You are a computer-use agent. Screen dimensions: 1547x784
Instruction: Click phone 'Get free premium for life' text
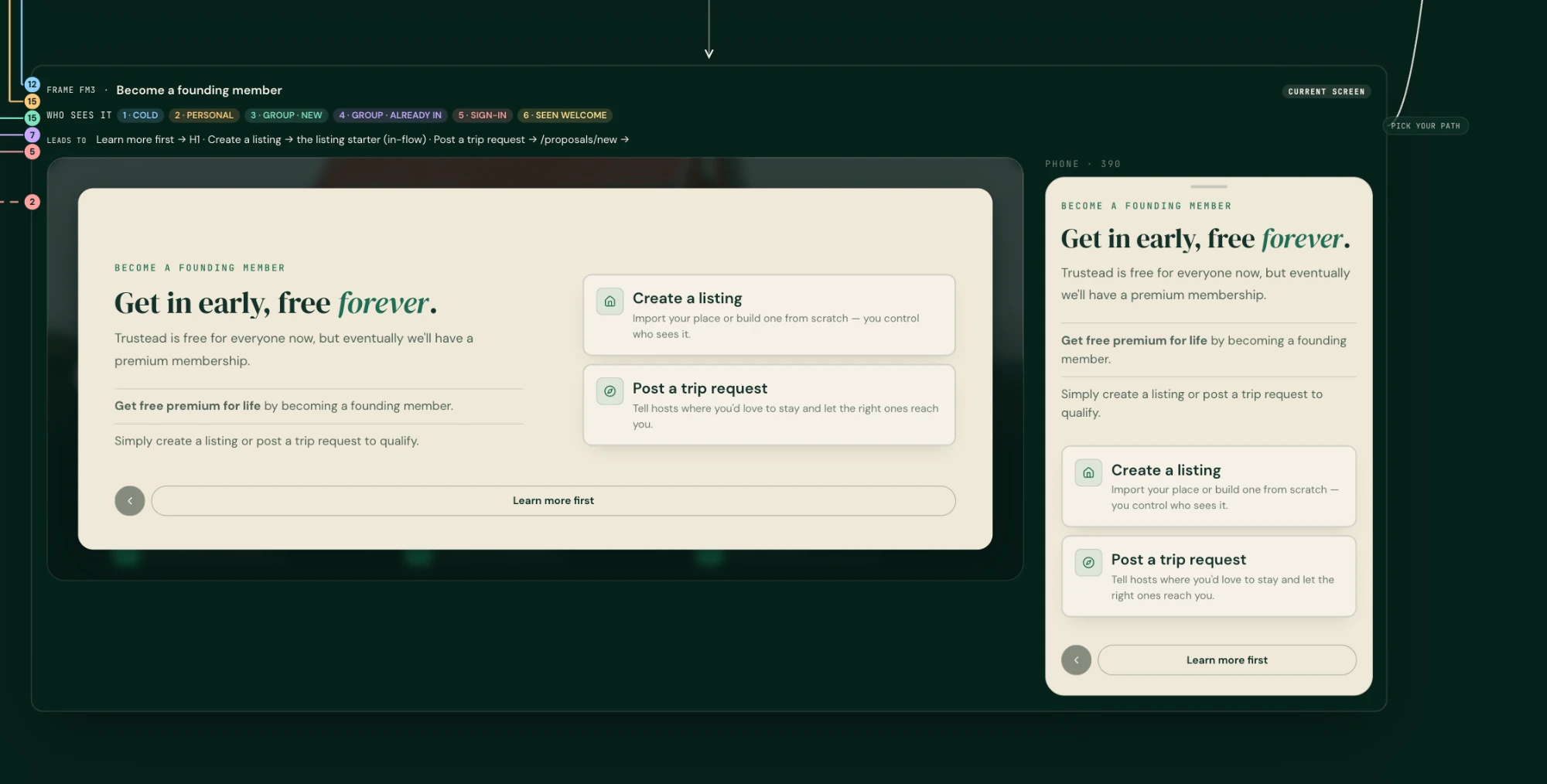tap(1134, 340)
